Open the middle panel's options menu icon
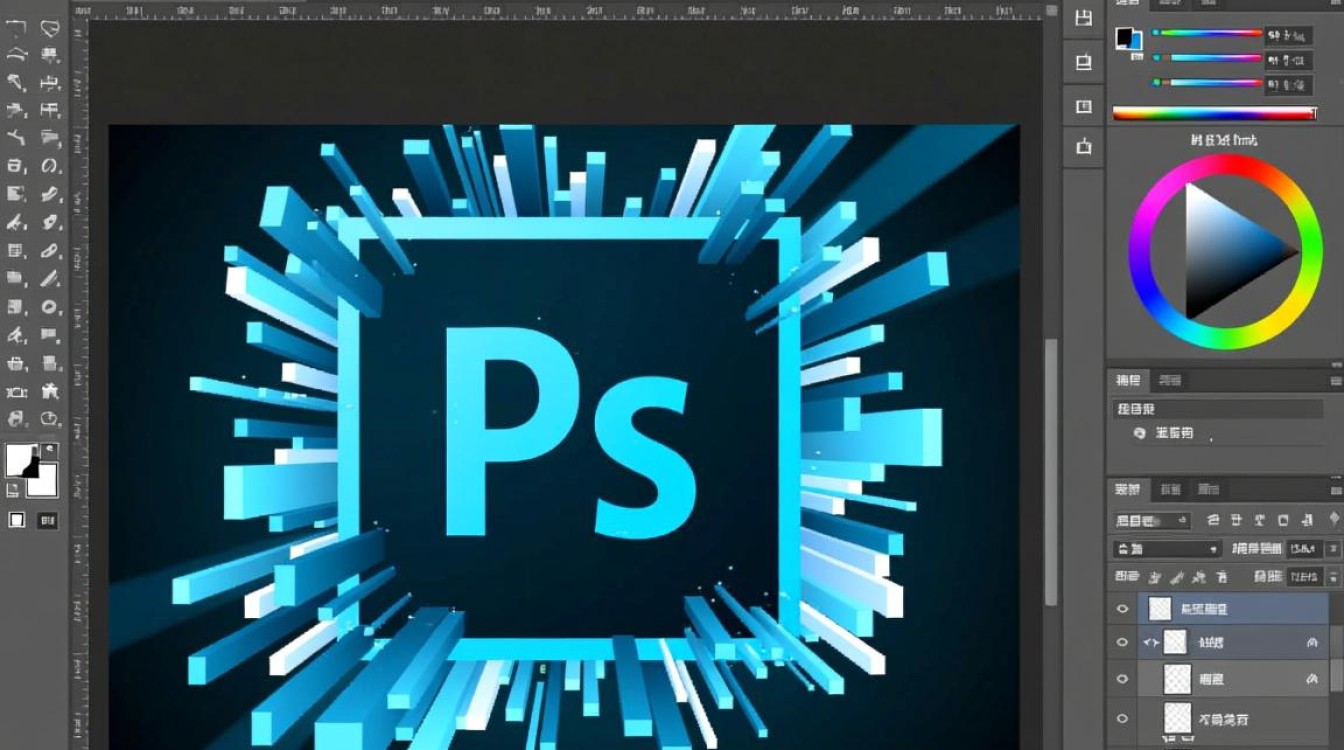1344x750 pixels. click(x=1336, y=381)
